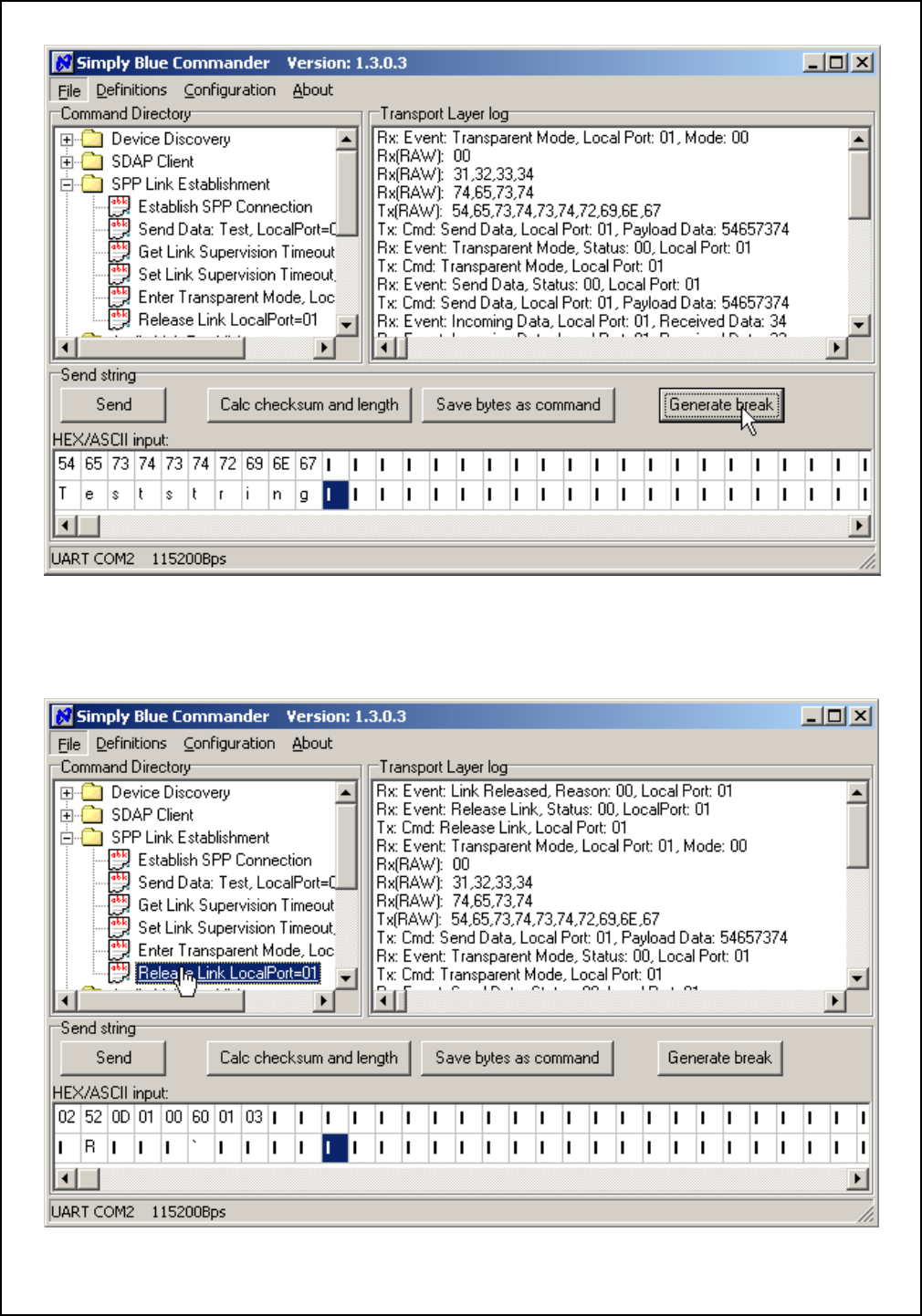Select Enter Transparent Mode row in lower tree
This screenshot has width=922, height=1316.
(x=236, y=950)
